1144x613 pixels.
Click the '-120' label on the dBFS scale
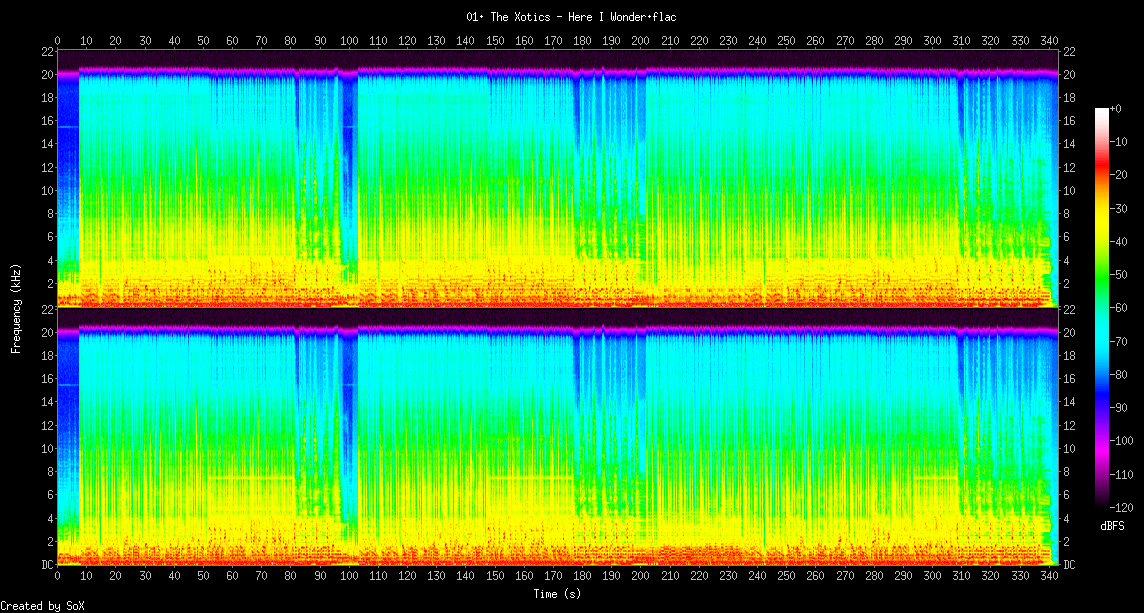[x=1122, y=507]
